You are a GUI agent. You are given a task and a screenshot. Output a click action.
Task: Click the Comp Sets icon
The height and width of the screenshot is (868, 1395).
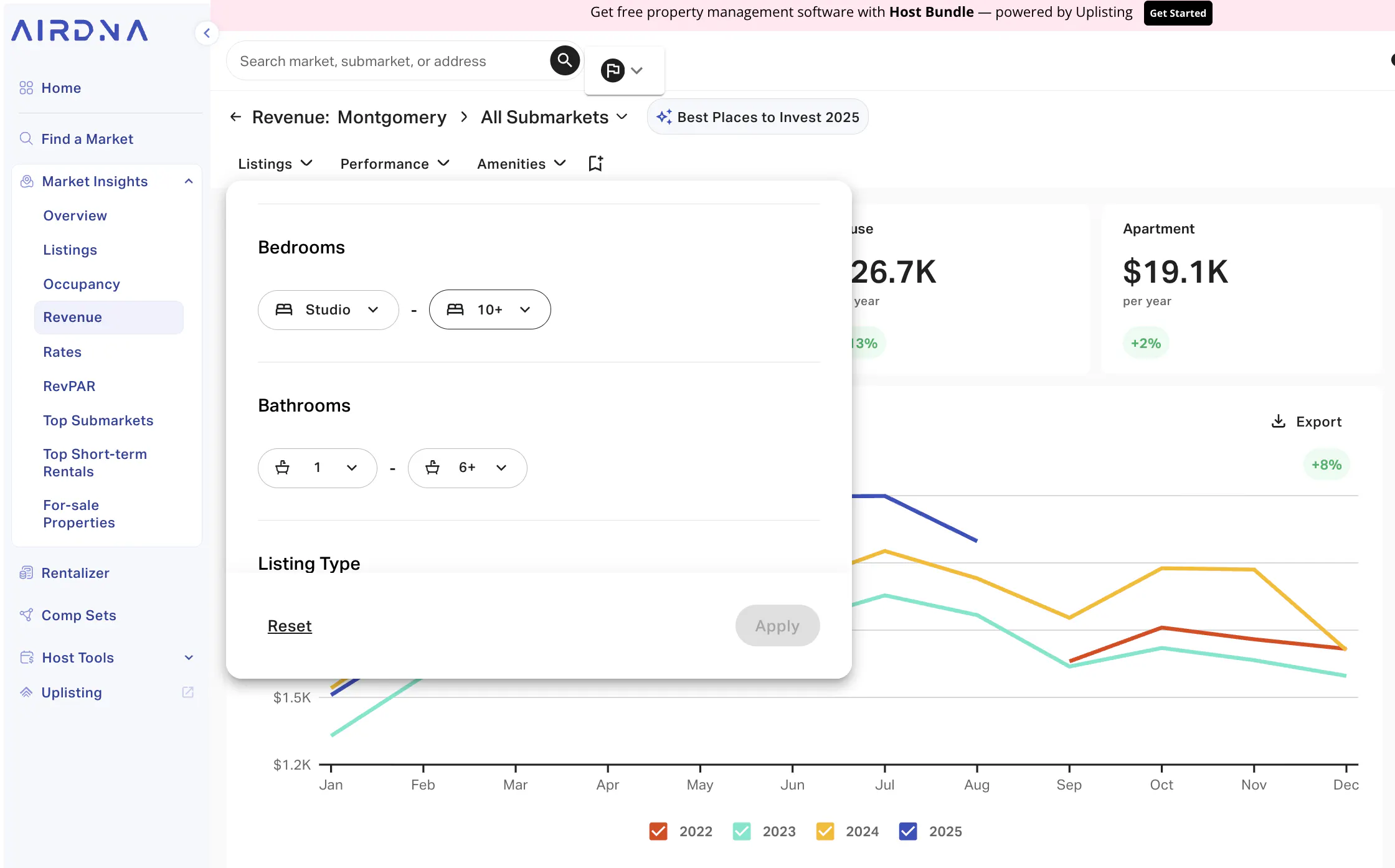pos(26,615)
